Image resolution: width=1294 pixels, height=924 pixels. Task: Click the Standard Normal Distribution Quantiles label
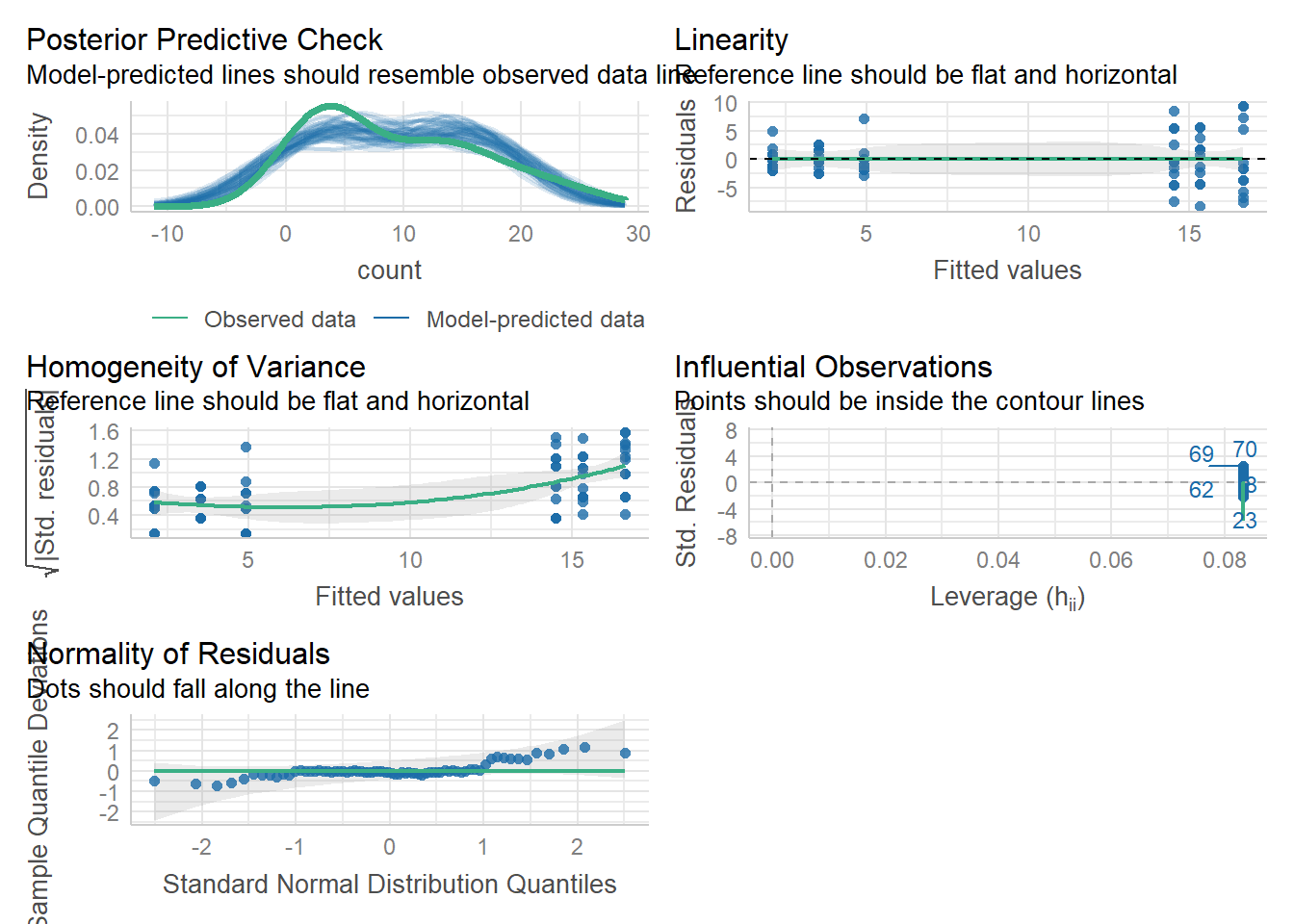pos(389,884)
